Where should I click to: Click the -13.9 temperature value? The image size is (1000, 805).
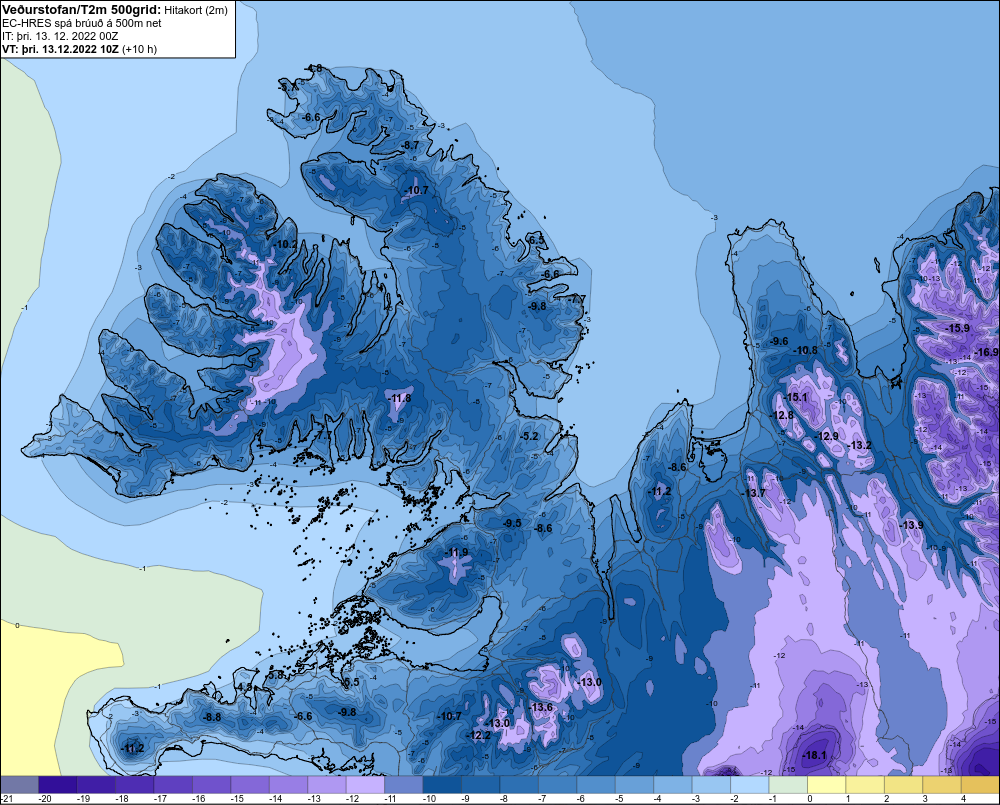pos(911,524)
